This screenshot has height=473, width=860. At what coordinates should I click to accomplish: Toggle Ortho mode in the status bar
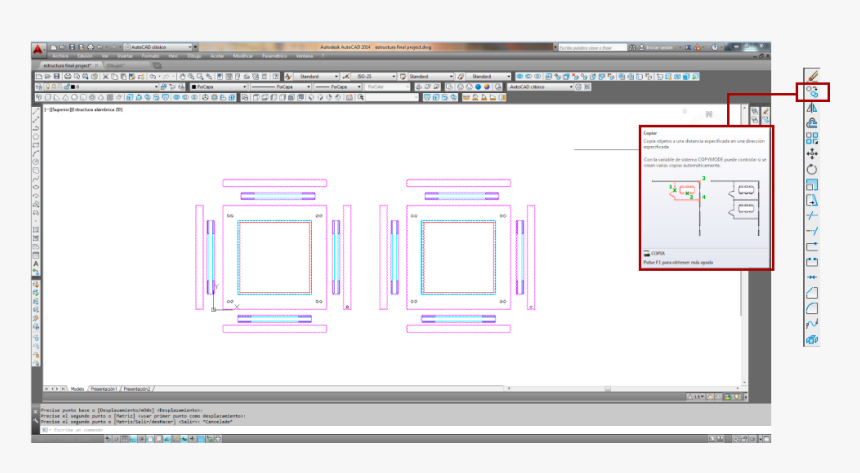(133, 439)
